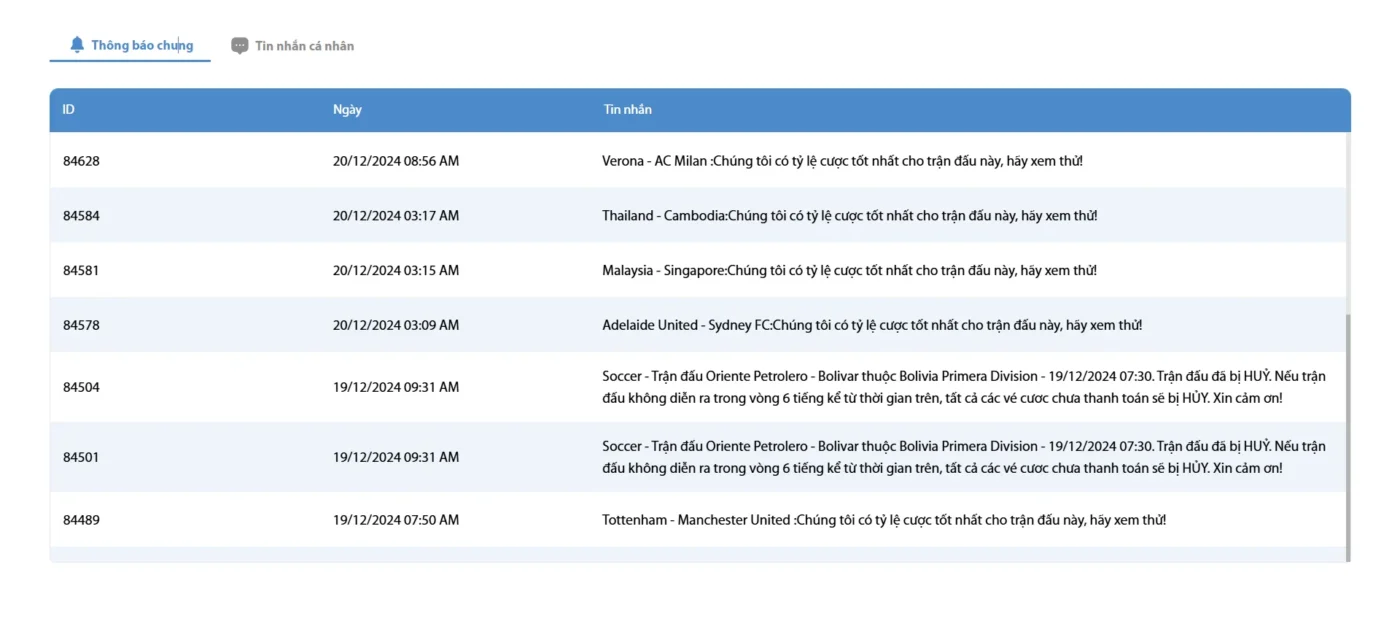Select ID cell 84584

coord(81,216)
